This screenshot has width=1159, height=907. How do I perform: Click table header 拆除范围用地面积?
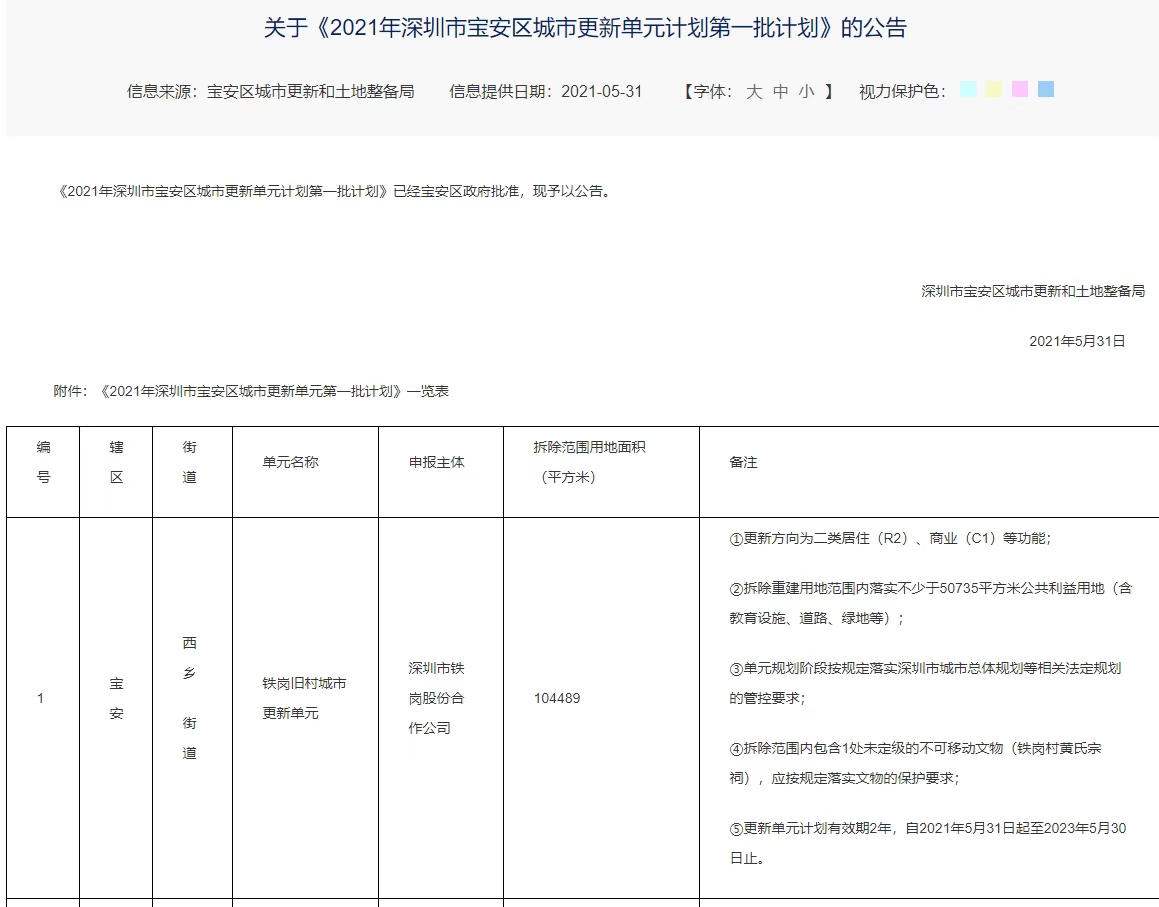(589, 447)
